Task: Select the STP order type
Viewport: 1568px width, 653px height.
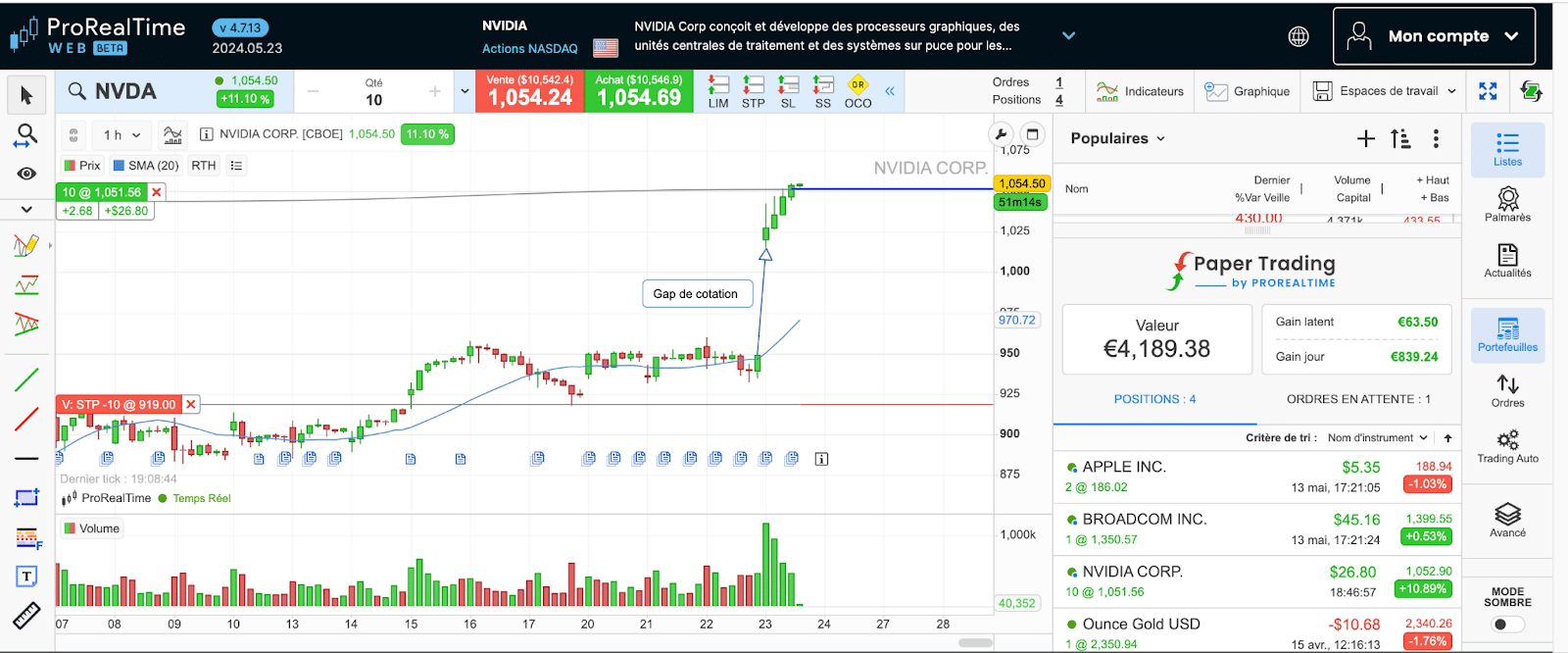Action: coord(753,91)
